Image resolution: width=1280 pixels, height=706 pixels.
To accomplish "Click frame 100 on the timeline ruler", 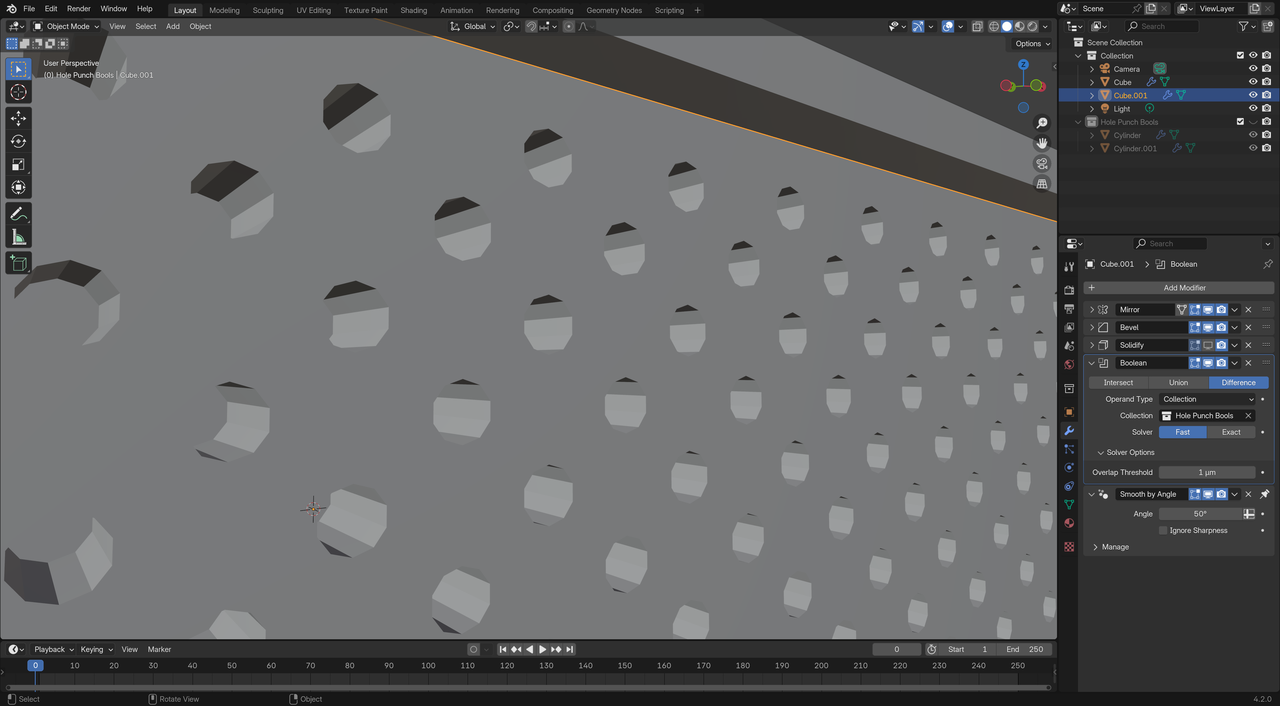I will click(x=428, y=666).
